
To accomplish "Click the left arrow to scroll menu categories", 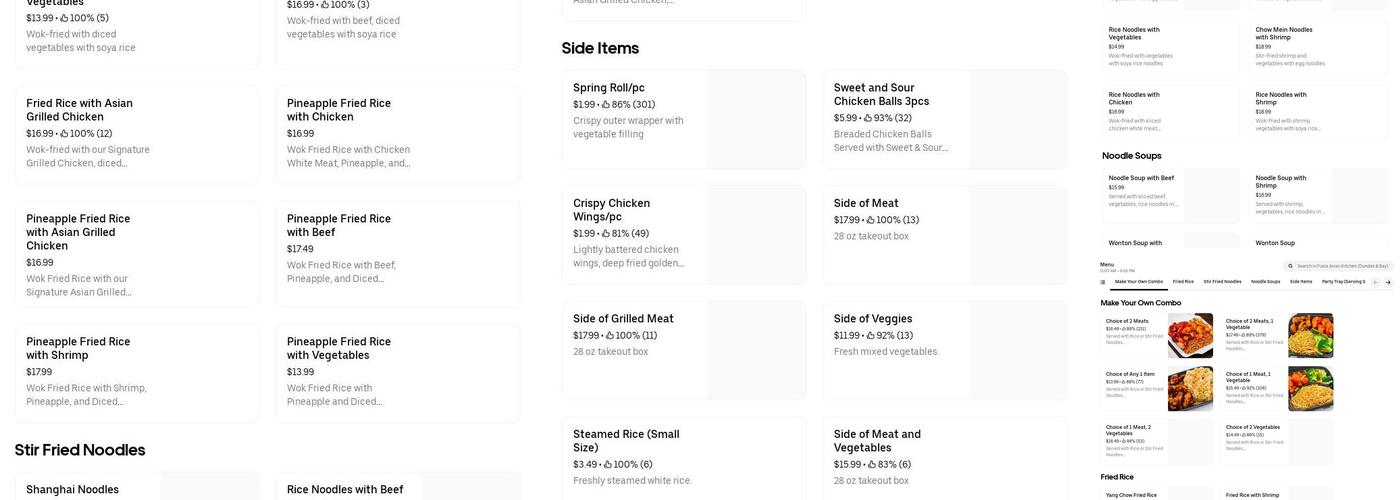I will pyautogui.click(x=1375, y=283).
